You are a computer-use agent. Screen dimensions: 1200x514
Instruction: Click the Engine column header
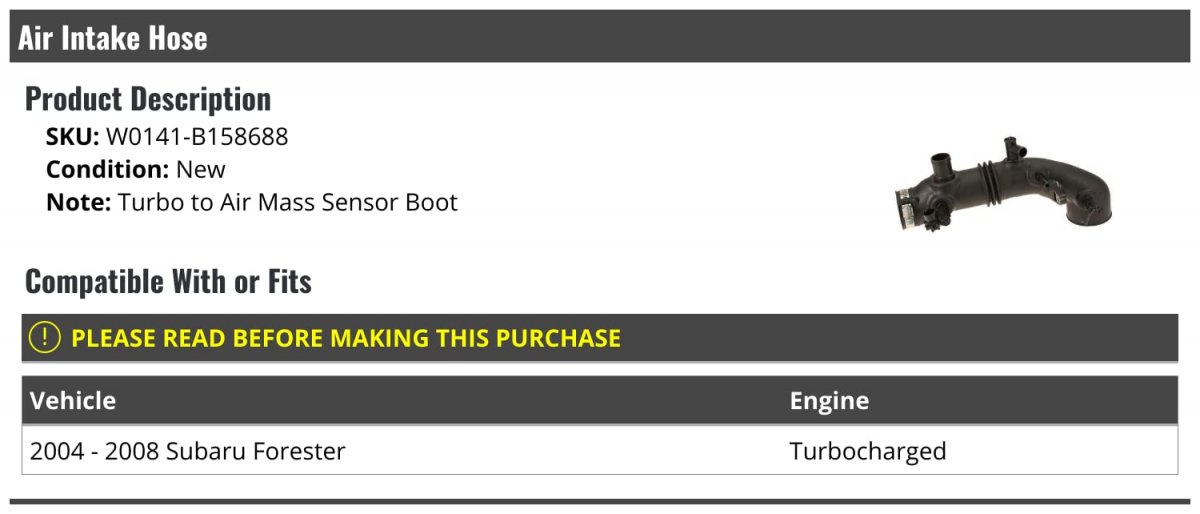(x=829, y=401)
